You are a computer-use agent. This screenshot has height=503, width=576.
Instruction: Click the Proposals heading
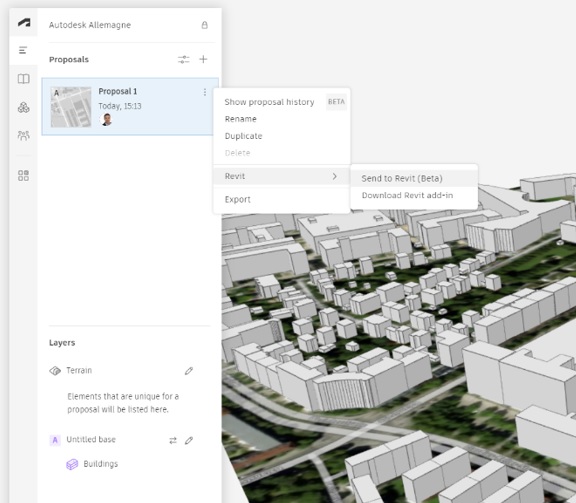(69, 60)
